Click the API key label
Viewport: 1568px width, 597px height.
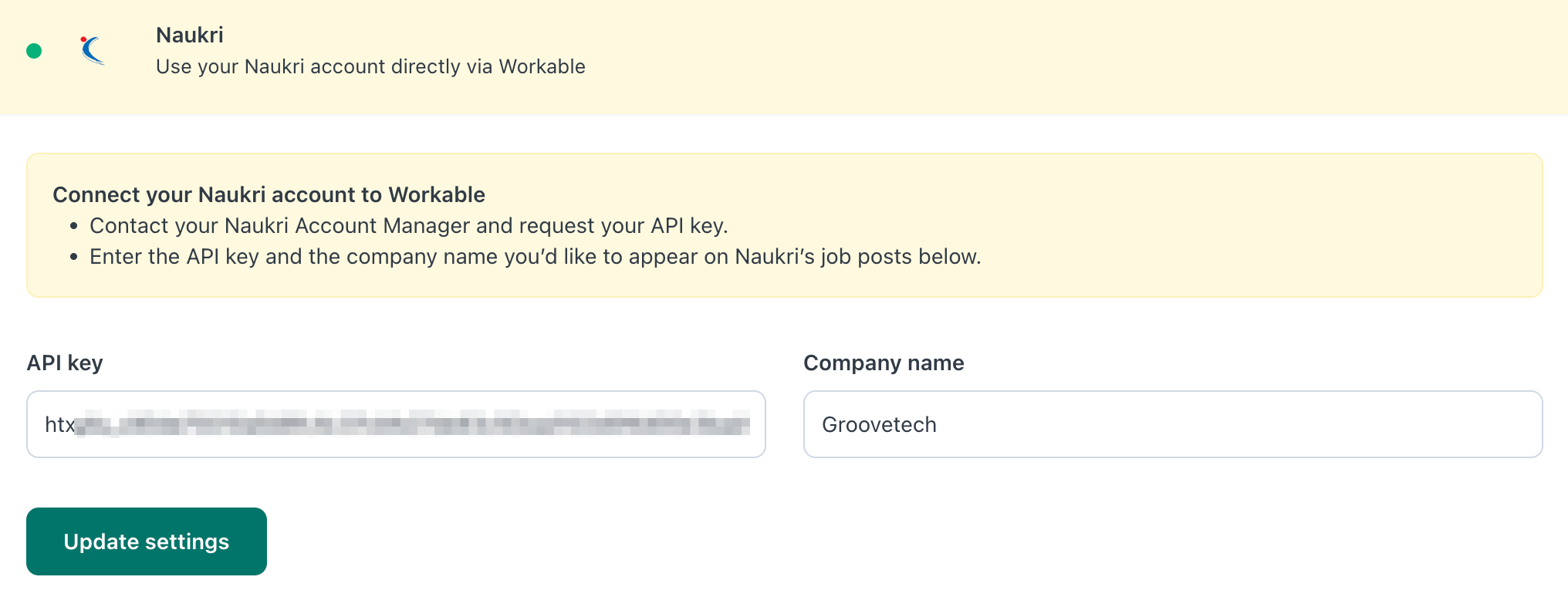(65, 363)
